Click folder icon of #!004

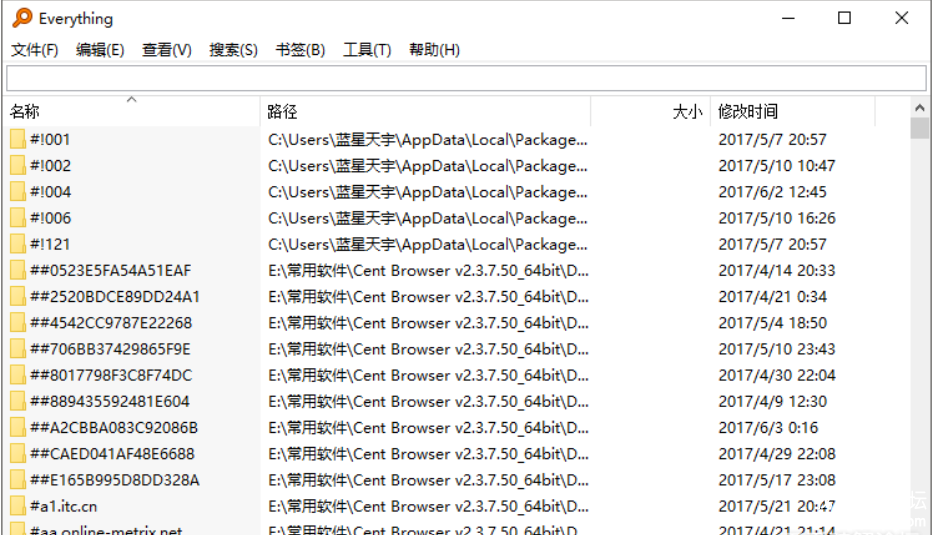point(18,192)
